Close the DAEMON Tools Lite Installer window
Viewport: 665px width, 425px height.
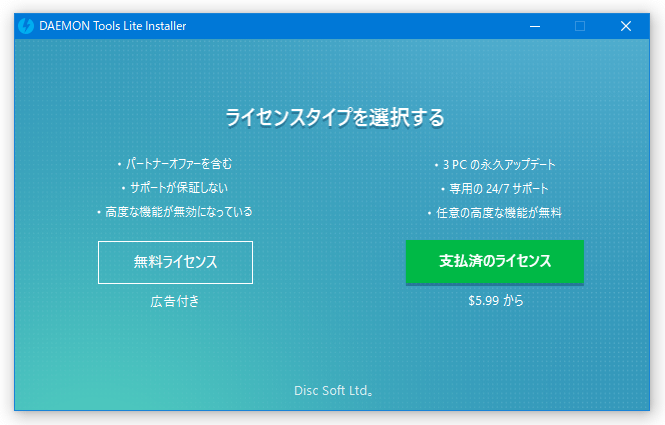[x=626, y=26]
